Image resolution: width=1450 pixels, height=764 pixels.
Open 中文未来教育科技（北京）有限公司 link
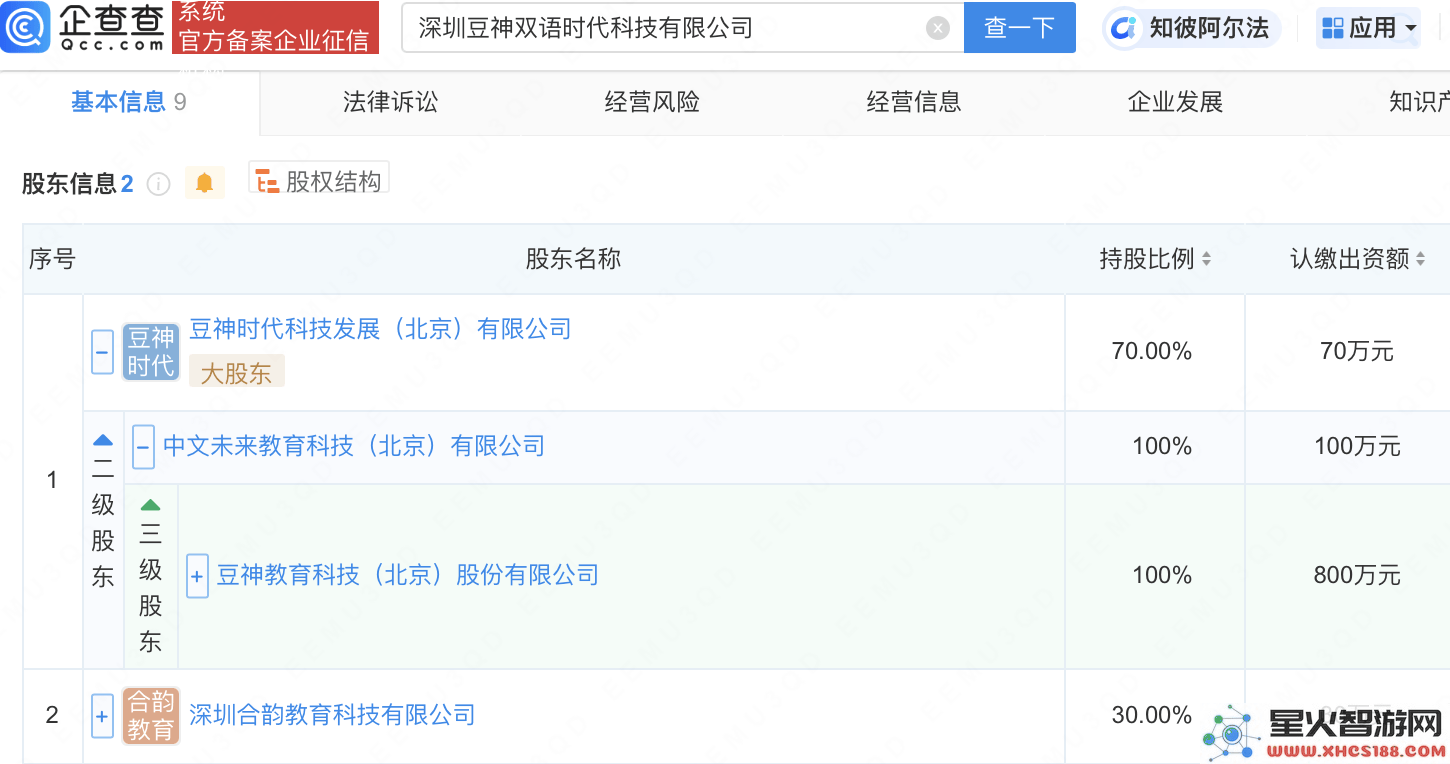pyautogui.click(x=354, y=446)
